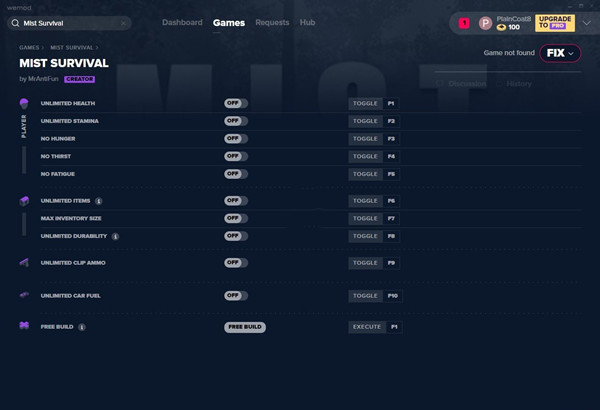Click the PlainCoat8 profile avatar
The width and height of the screenshot is (600, 410).
485,23
